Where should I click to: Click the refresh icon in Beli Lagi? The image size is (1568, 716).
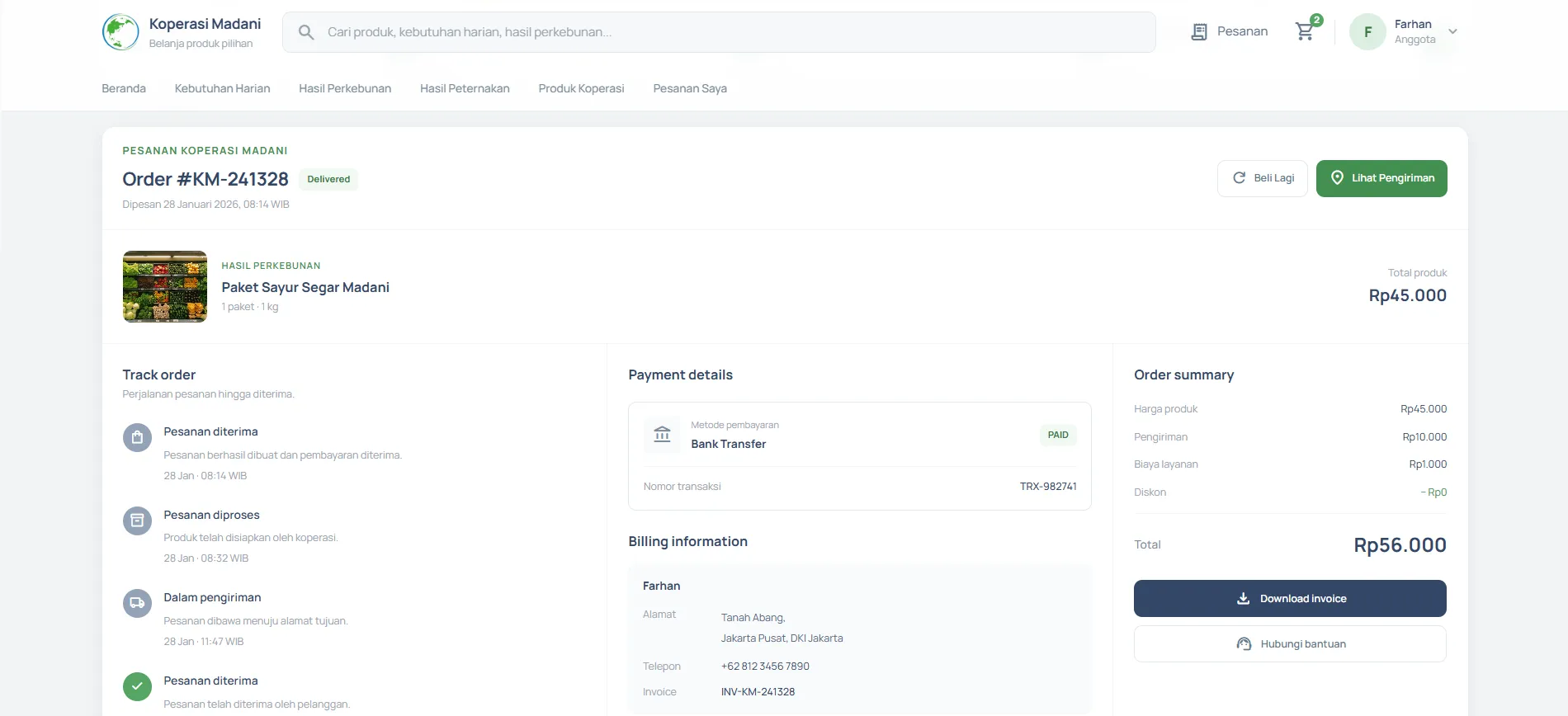coord(1239,178)
